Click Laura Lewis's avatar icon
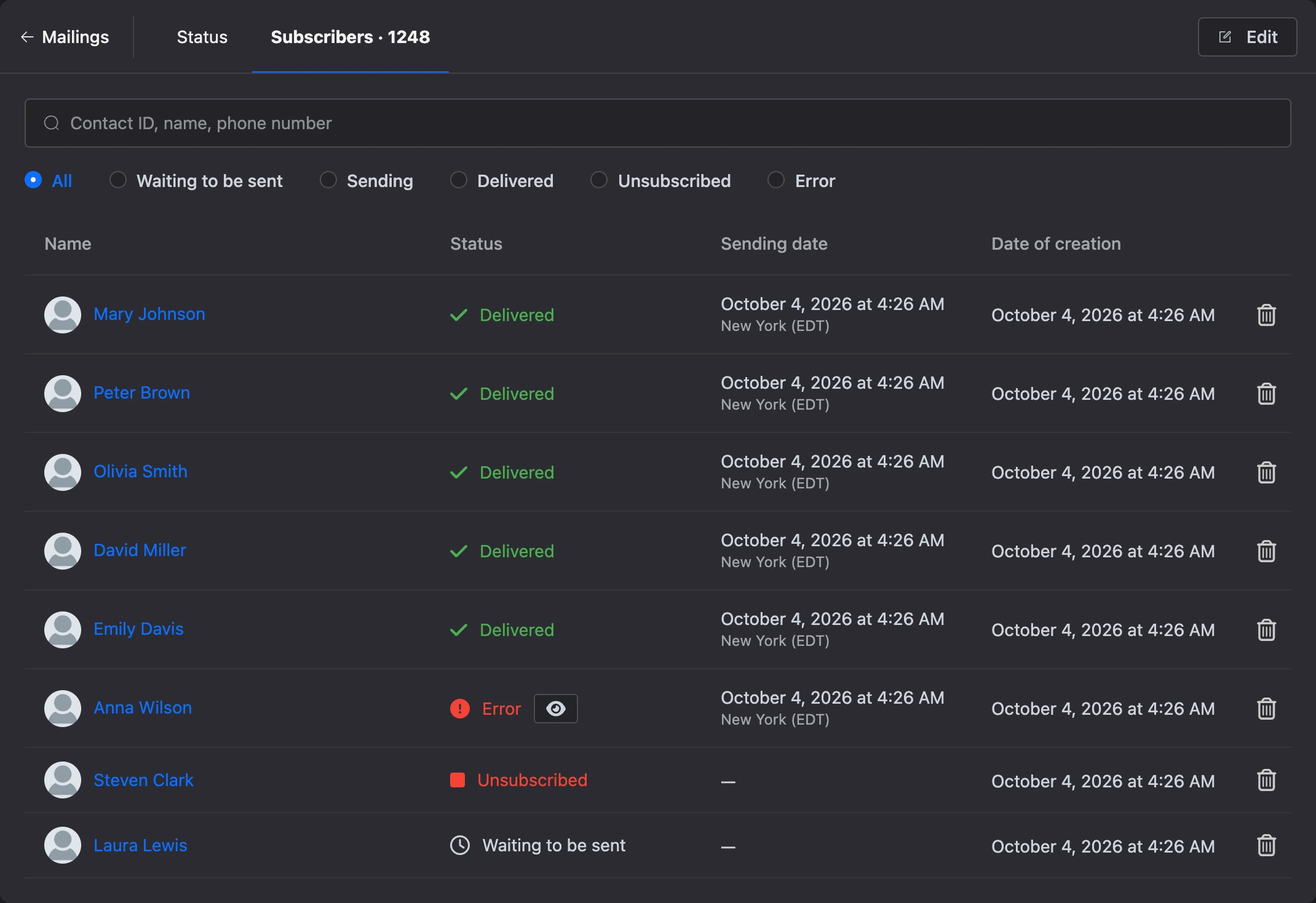 pos(63,845)
